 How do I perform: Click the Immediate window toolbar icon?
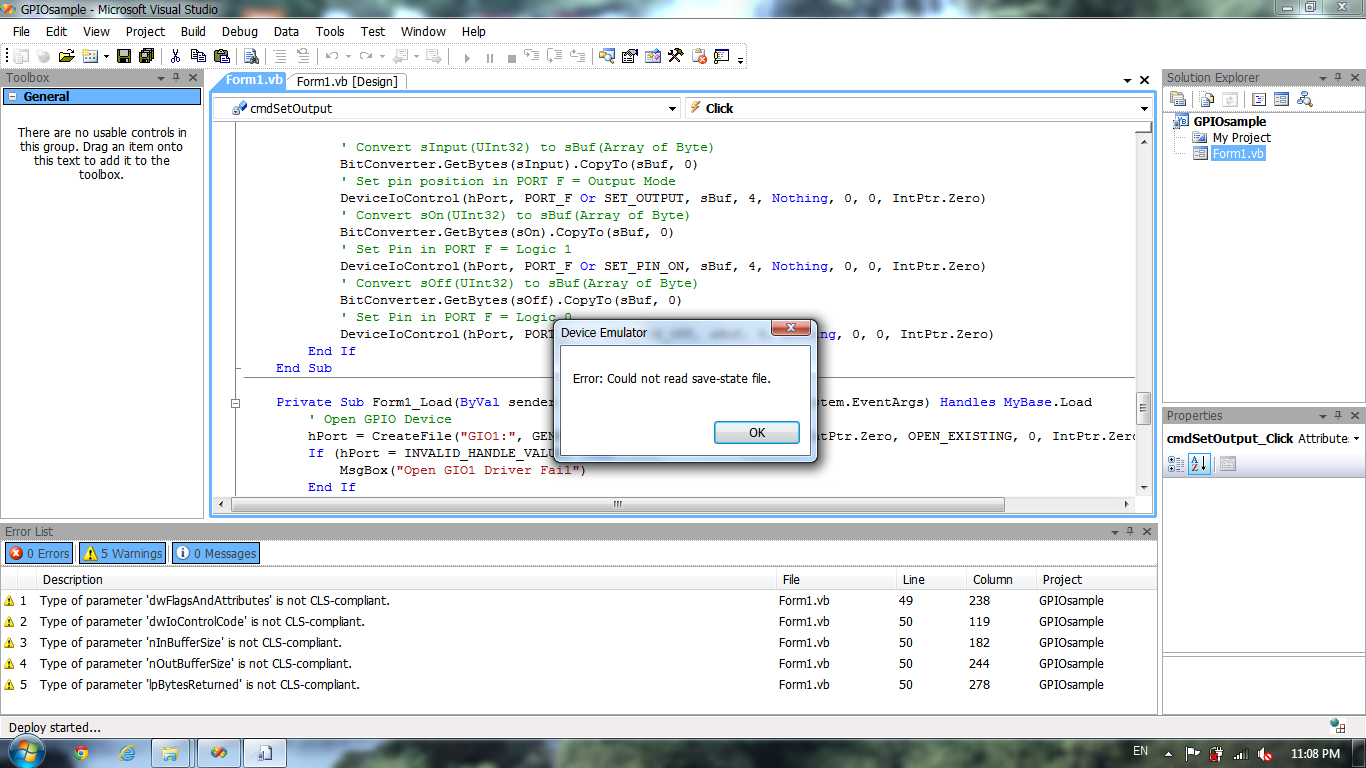[x=721, y=56]
